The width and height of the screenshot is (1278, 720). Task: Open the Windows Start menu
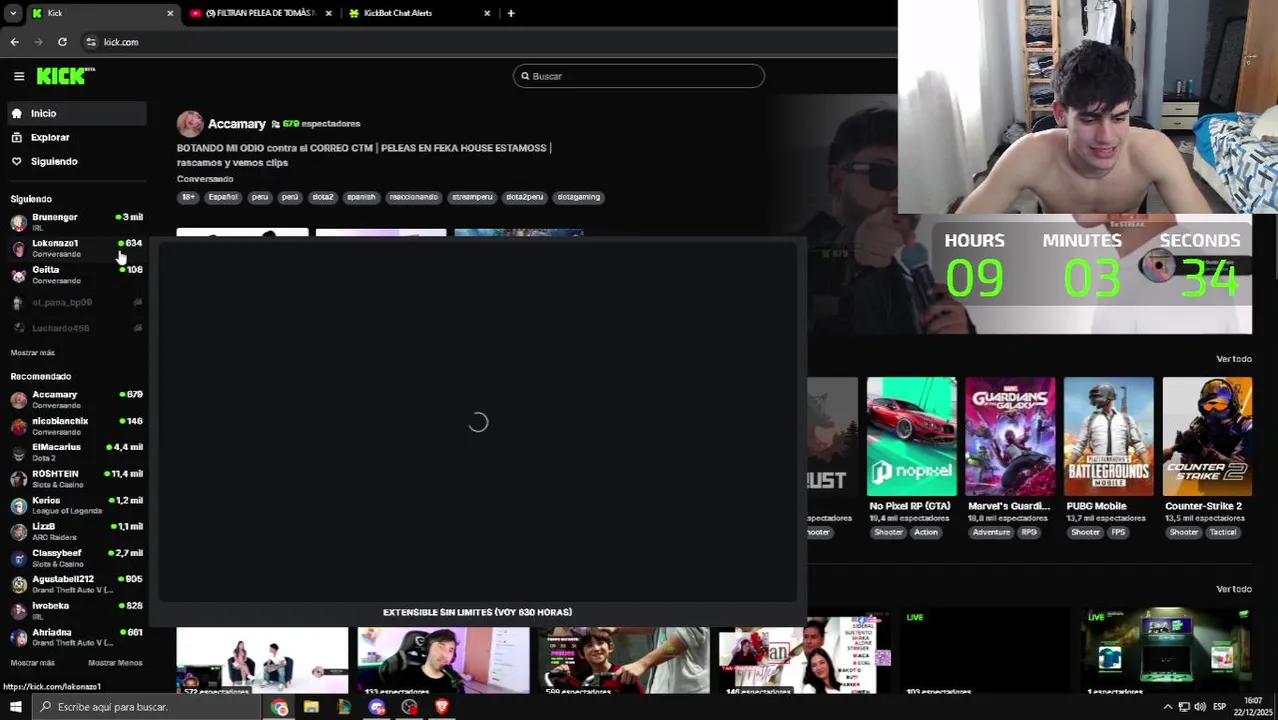15,707
